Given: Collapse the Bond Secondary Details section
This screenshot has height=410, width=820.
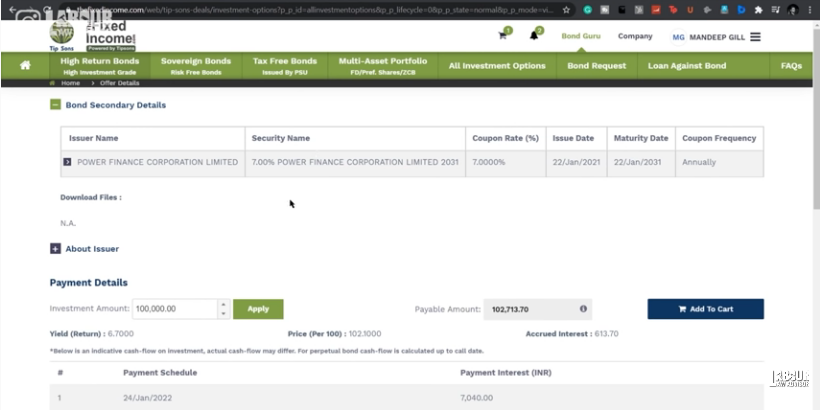Looking at the screenshot, I should 55,105.
